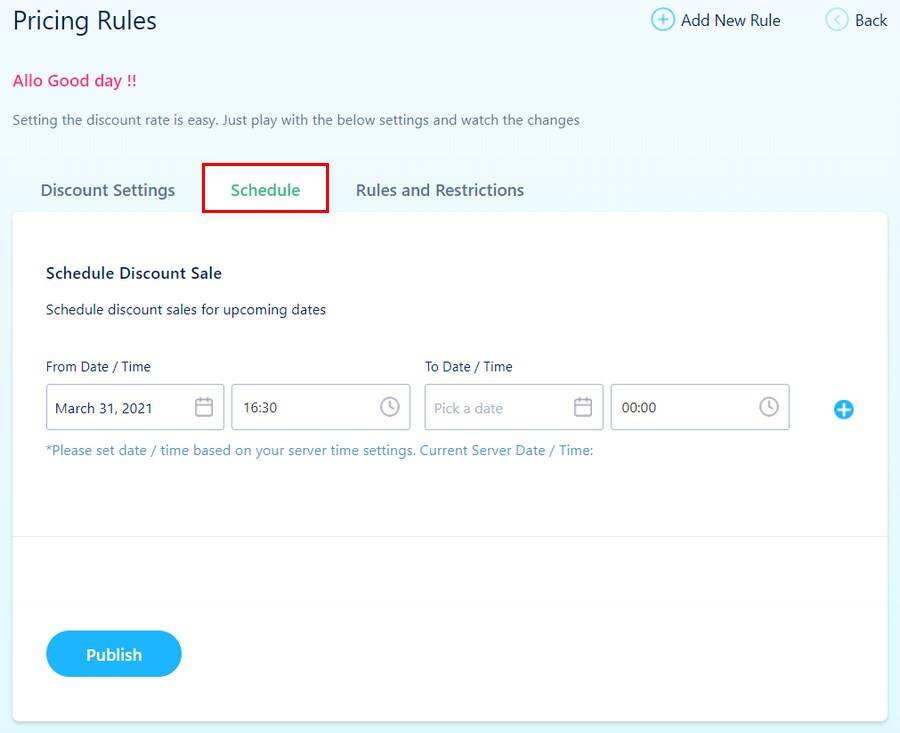Open the From Date calendar icon
This screenshot has height=733, width=900.
[204, 407]
